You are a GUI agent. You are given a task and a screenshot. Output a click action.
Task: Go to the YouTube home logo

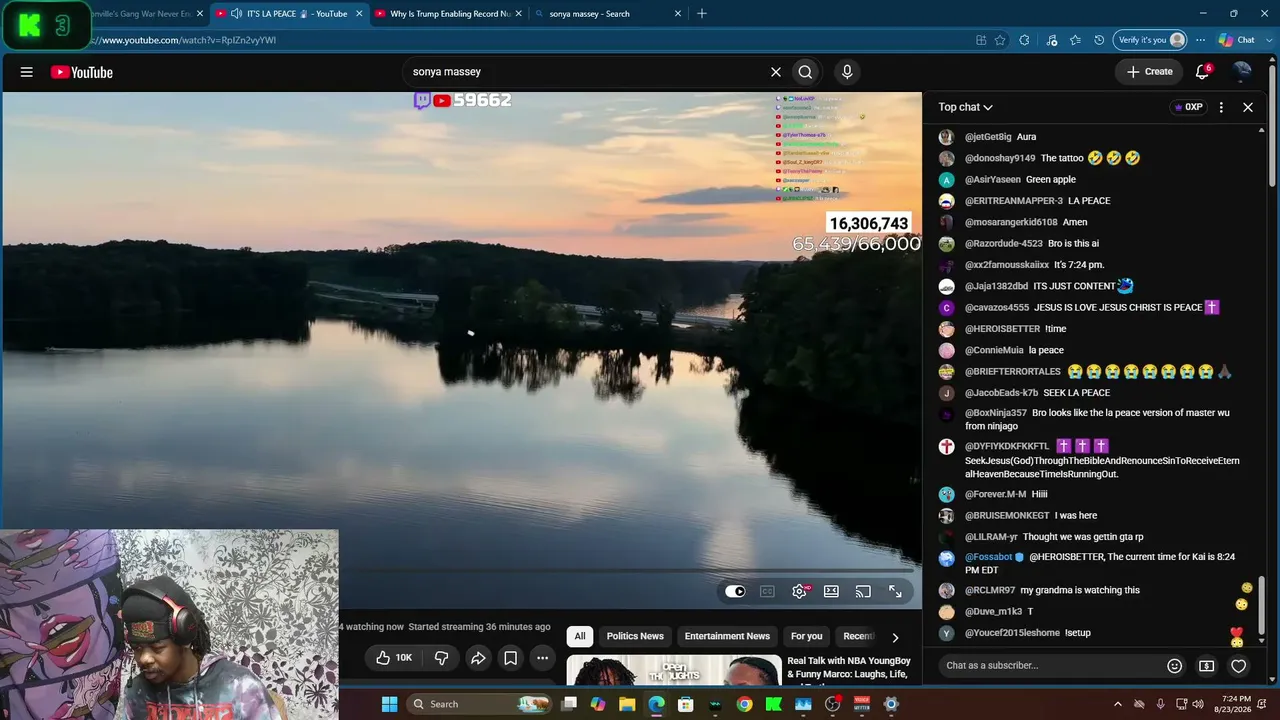click(x=81, y=72)
